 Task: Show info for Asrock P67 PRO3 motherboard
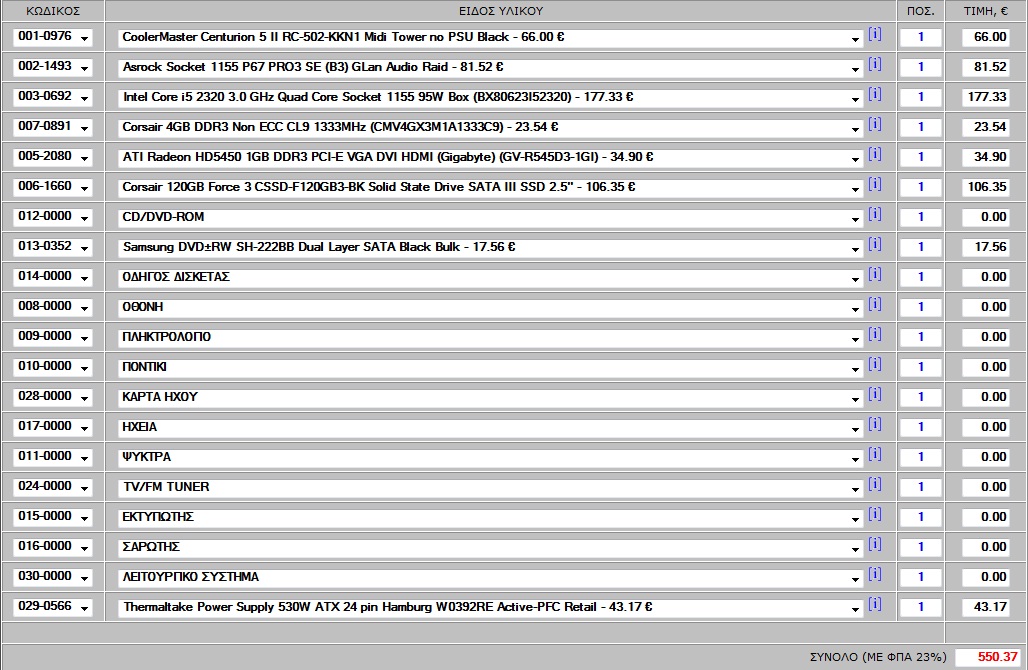pos(875,64)
